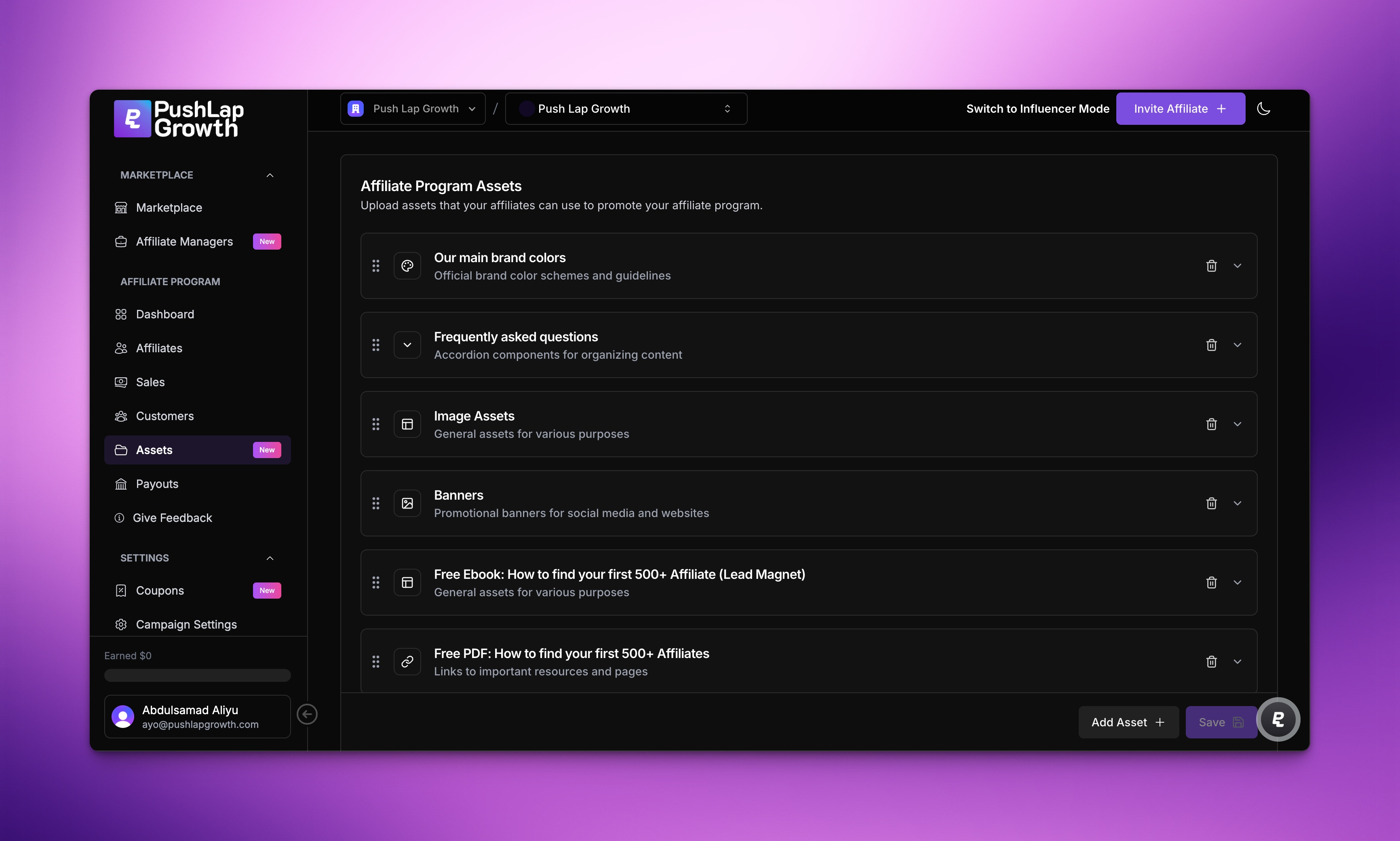
Task: Expand the Banners asset row
Action: click(1238, 503)
